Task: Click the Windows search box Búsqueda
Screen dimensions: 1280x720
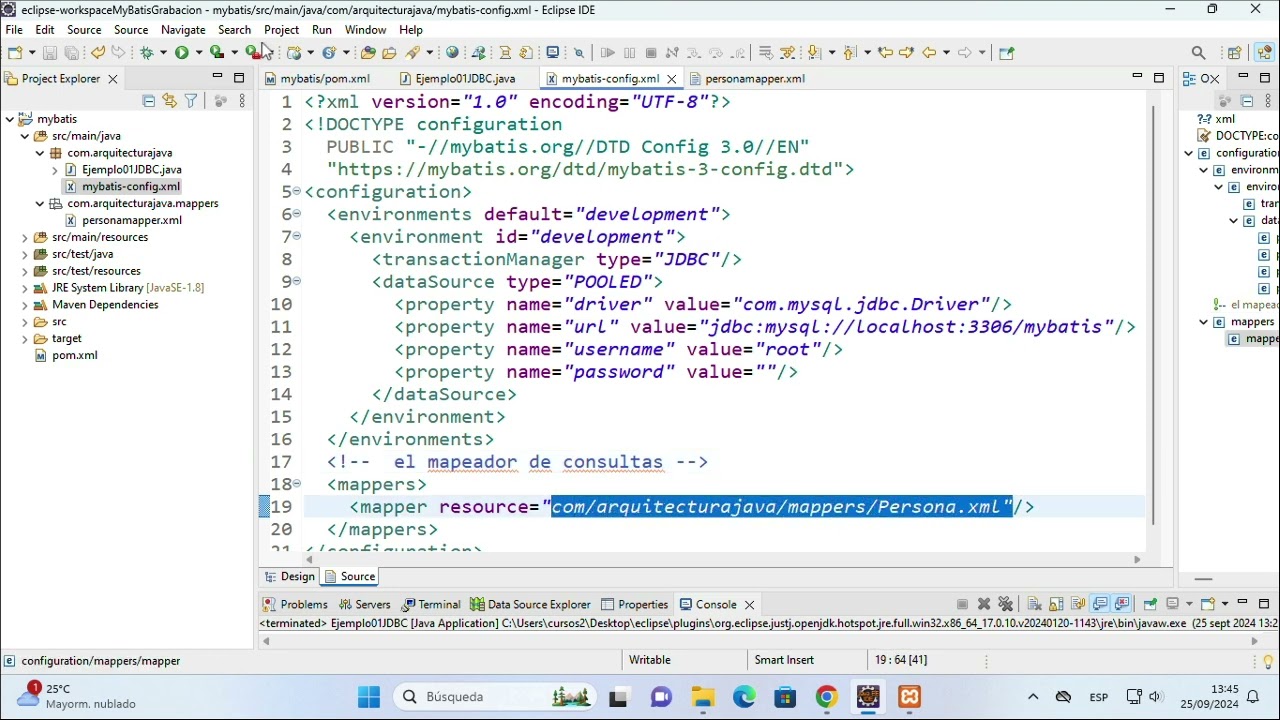Action: tap(494, 697)
